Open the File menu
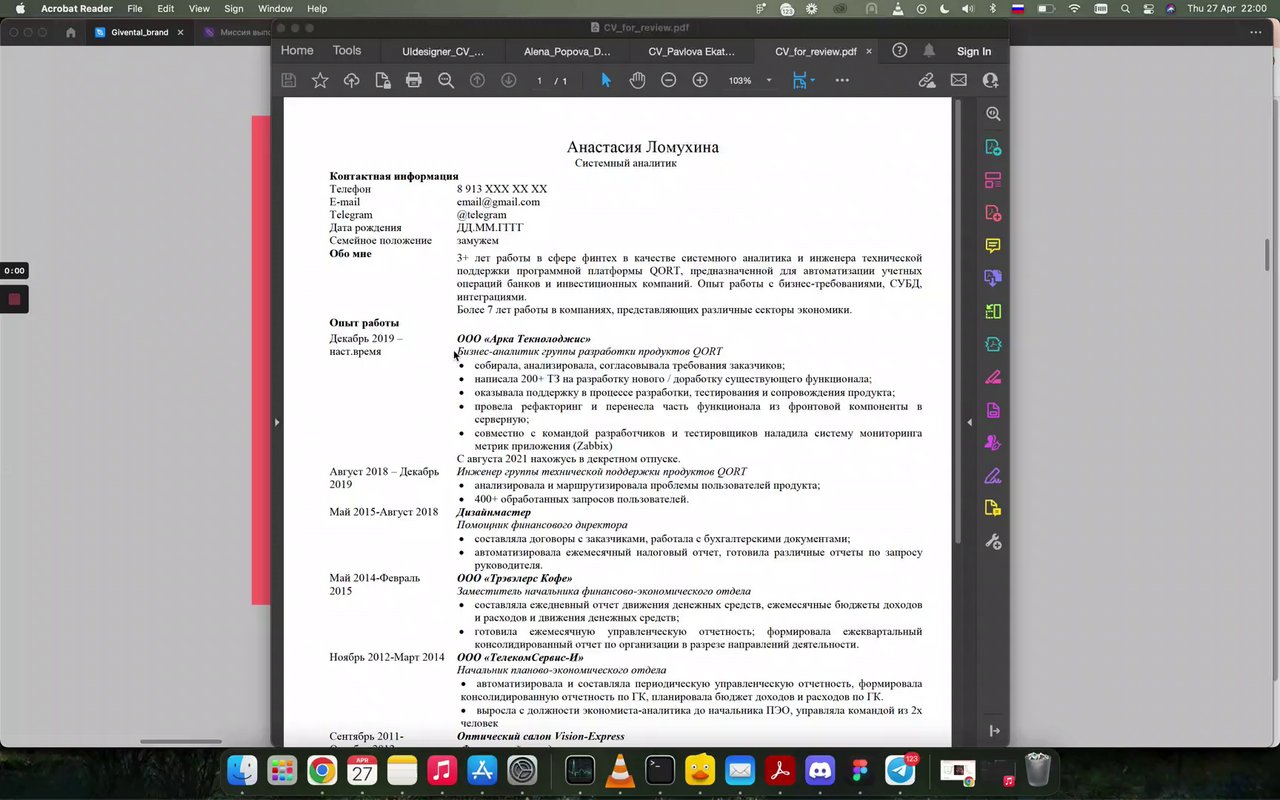The height and width of the screenshot is (800, 1280). click(x=135, y=8)
